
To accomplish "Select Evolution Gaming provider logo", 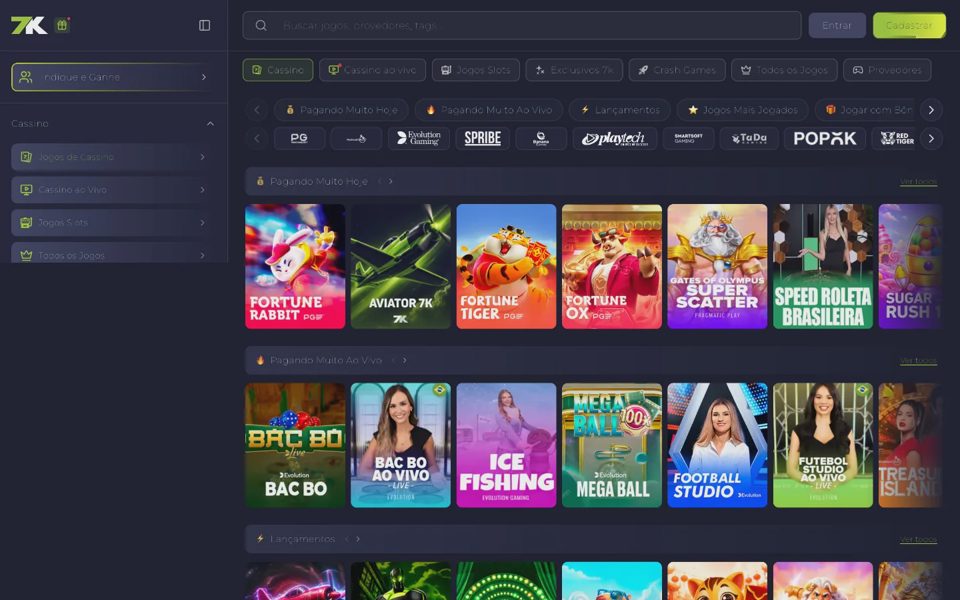I will point(418,138).
